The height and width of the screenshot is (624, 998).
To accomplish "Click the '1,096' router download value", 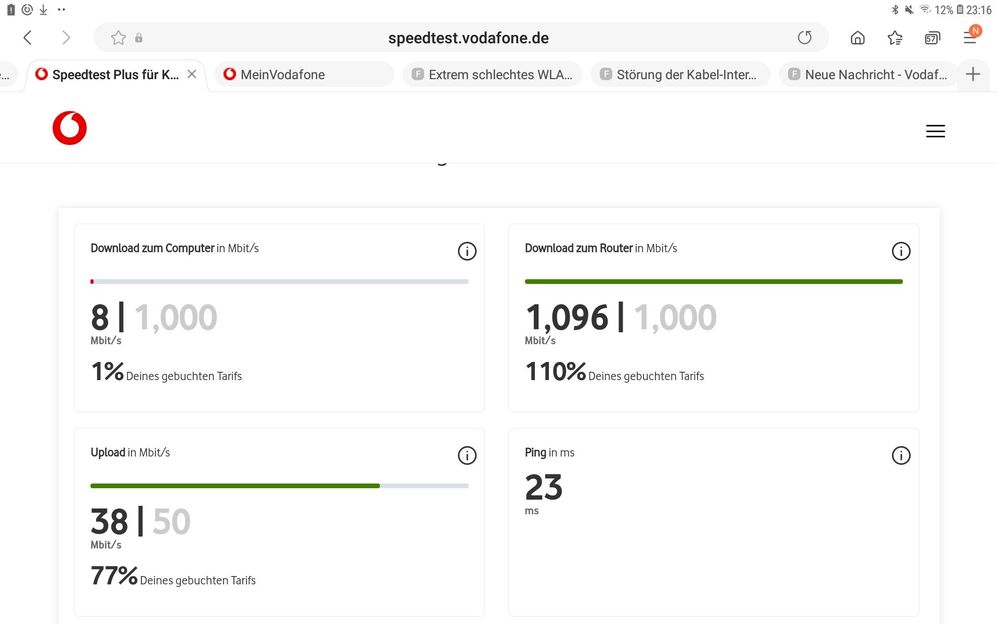I will pyautogui.click(x=567, y=317).
